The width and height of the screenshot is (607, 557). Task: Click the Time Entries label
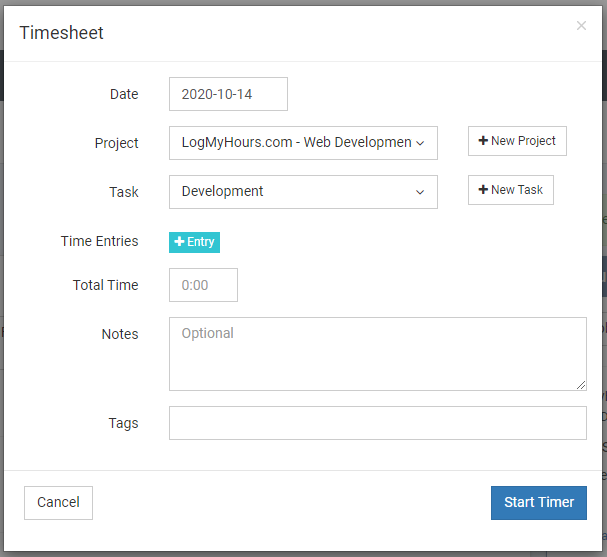99,241
